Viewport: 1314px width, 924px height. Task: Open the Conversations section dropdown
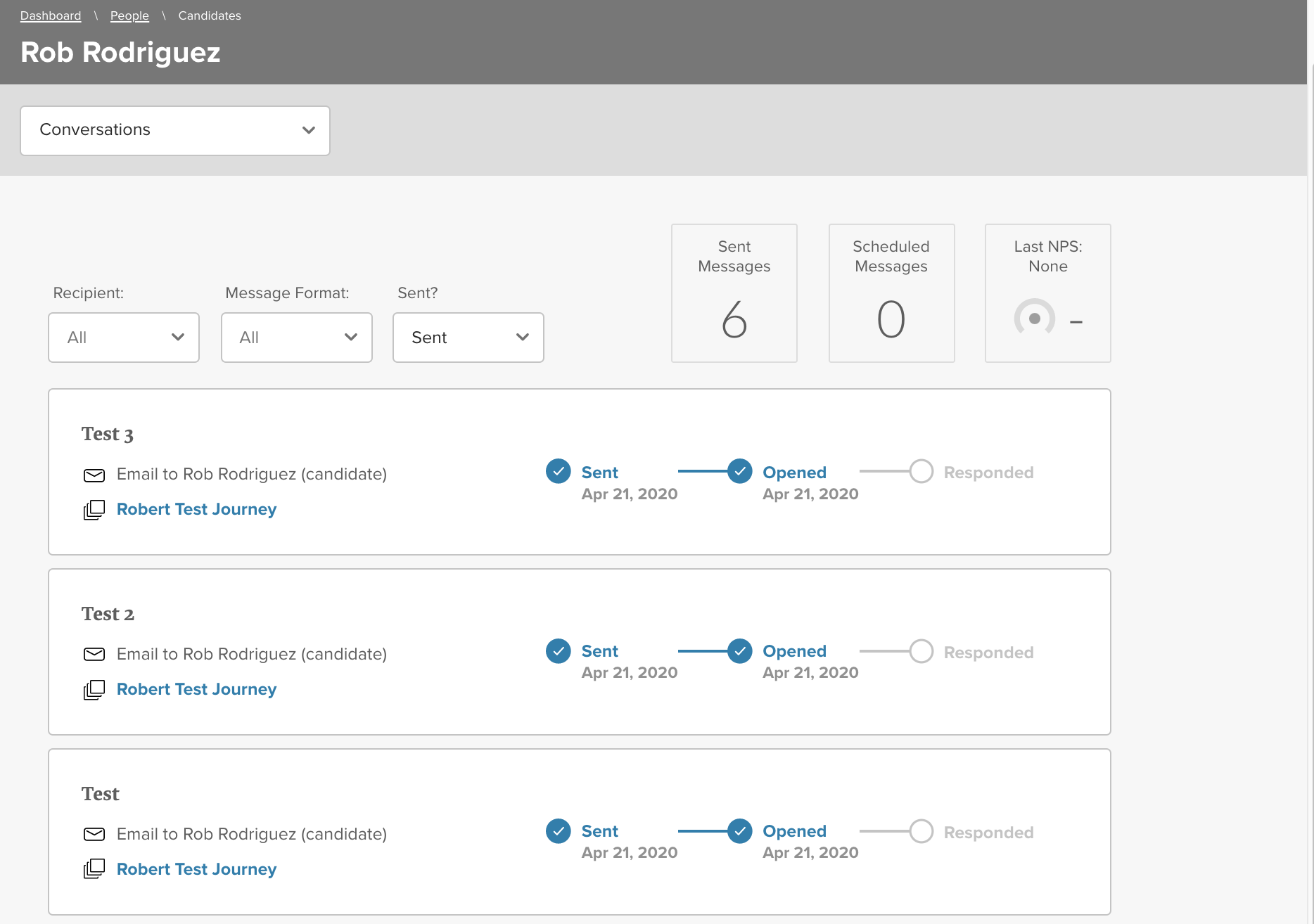(x=175, y=131)
